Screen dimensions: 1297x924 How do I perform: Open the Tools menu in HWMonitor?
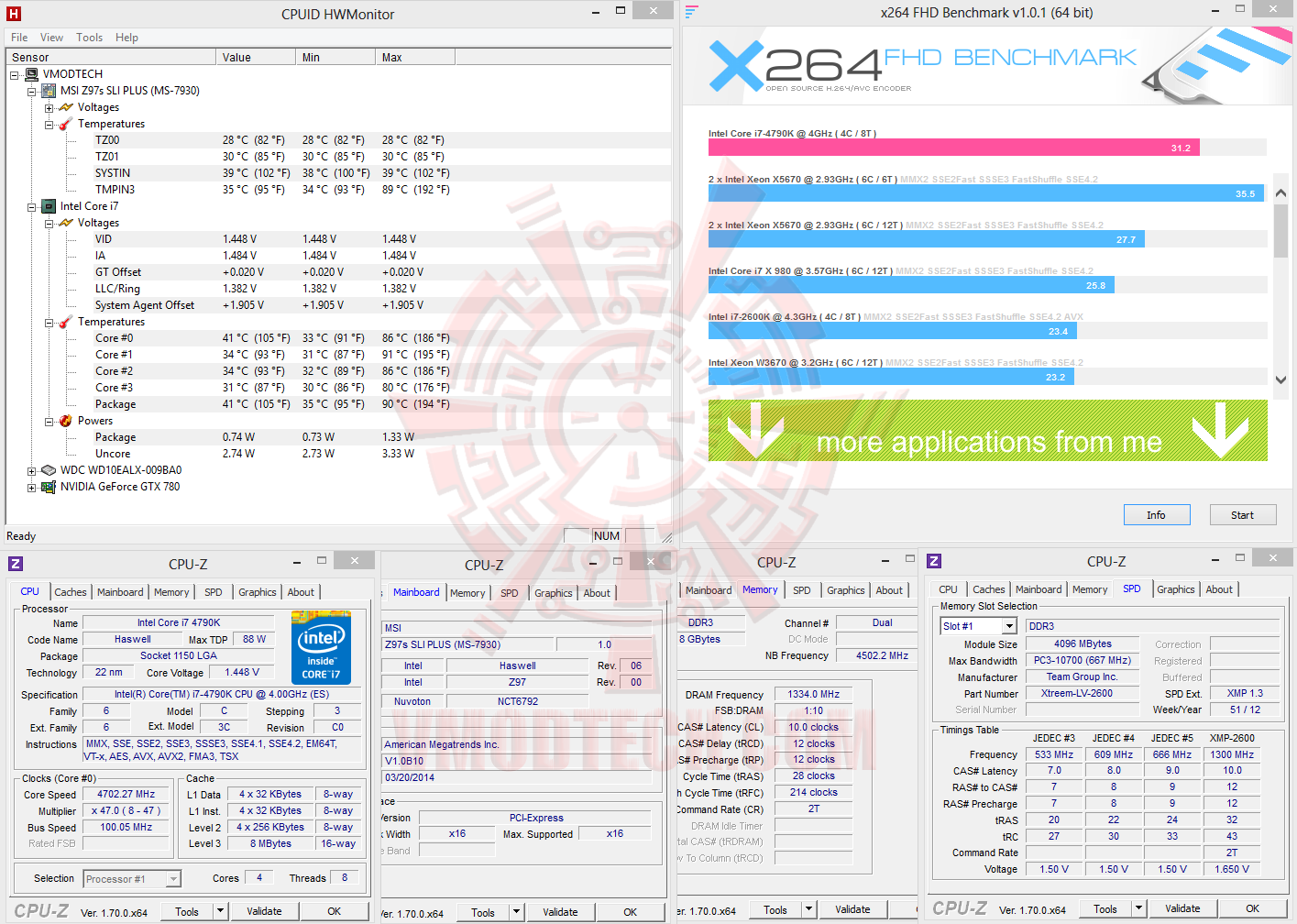point(89,38)
